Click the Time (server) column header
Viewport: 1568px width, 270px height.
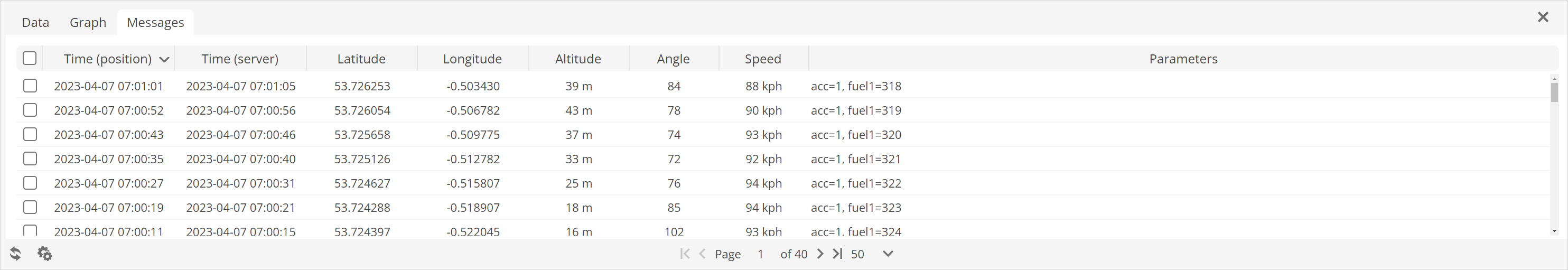[x=240, y=59]
